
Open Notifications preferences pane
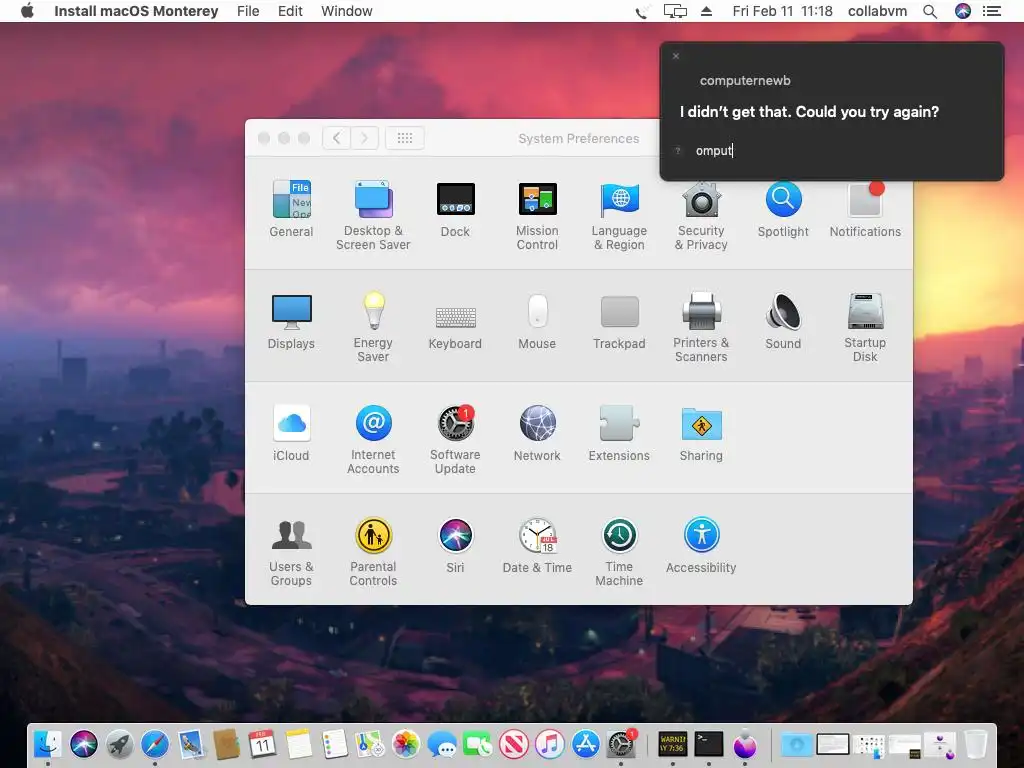(x=865, y=209)
